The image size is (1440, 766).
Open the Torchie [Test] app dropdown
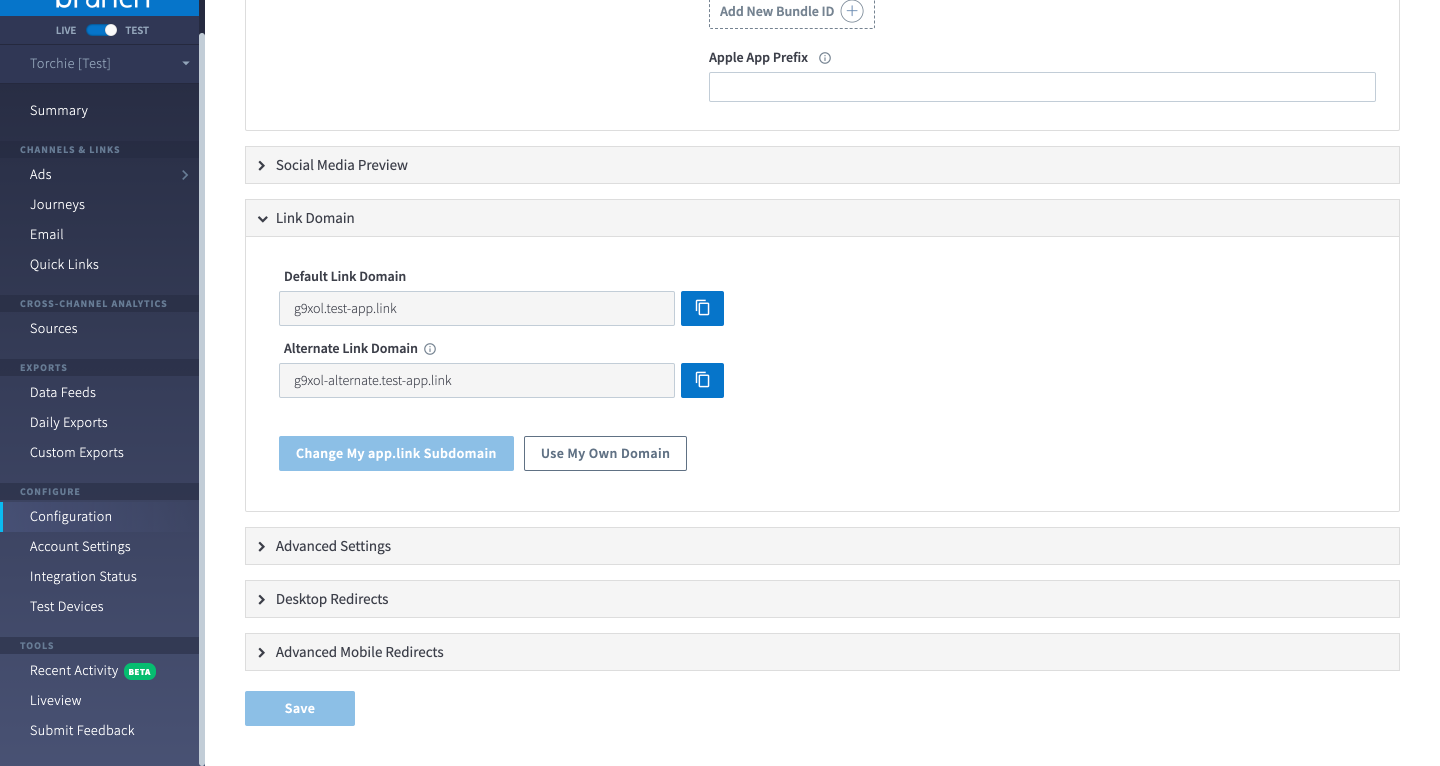click(185, 64)
